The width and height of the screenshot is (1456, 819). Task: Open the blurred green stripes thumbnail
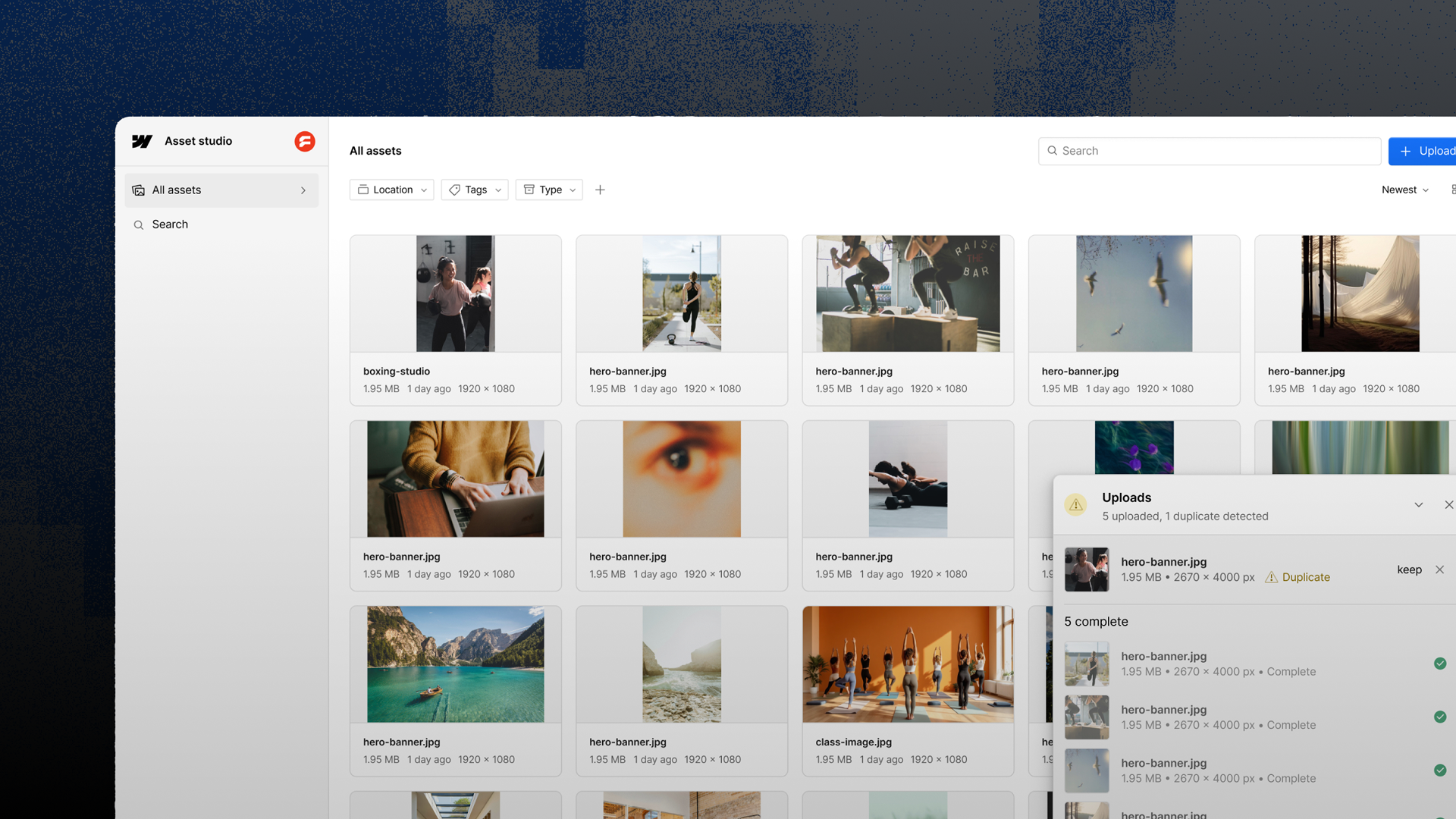[1360, 447]
